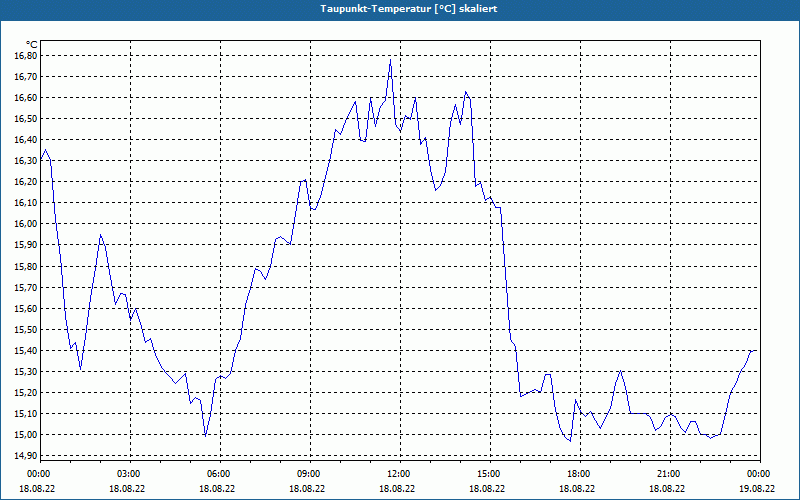Select the 16,70 y-axis value
Viewport: 800px width, 500px height.
[x=27, y=77]
